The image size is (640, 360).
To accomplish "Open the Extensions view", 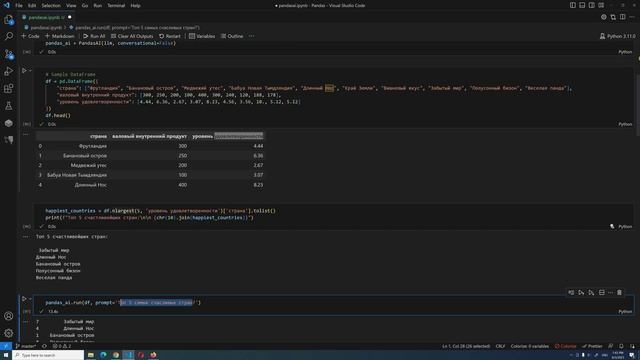I will click(9, 89).
